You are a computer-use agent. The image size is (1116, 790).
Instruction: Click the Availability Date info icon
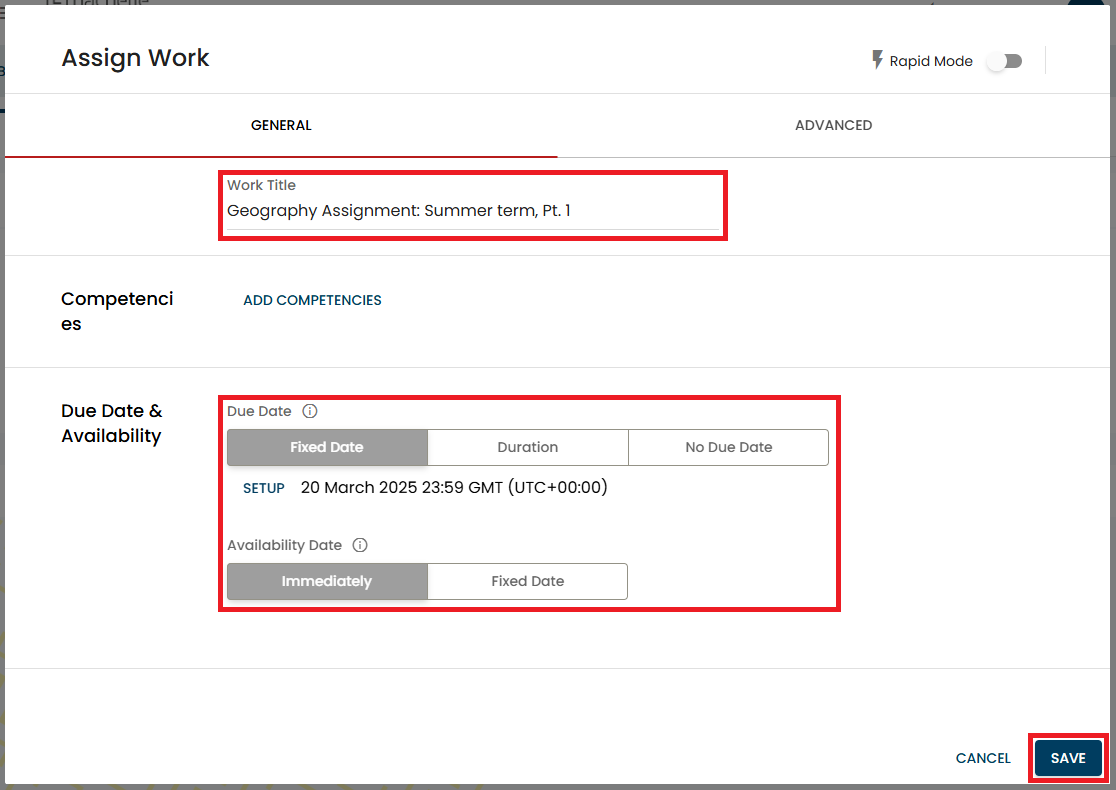(360, 545)
